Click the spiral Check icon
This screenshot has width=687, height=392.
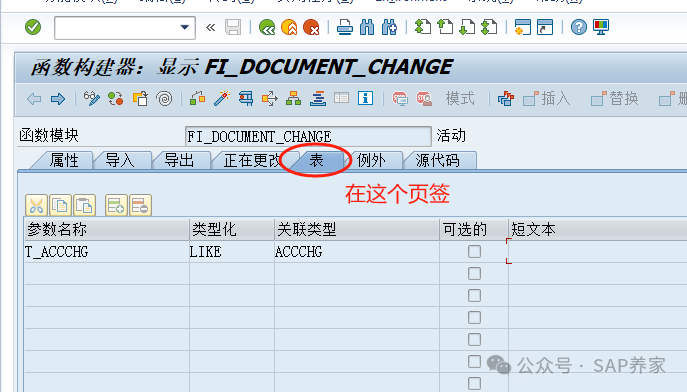point(164,99)
